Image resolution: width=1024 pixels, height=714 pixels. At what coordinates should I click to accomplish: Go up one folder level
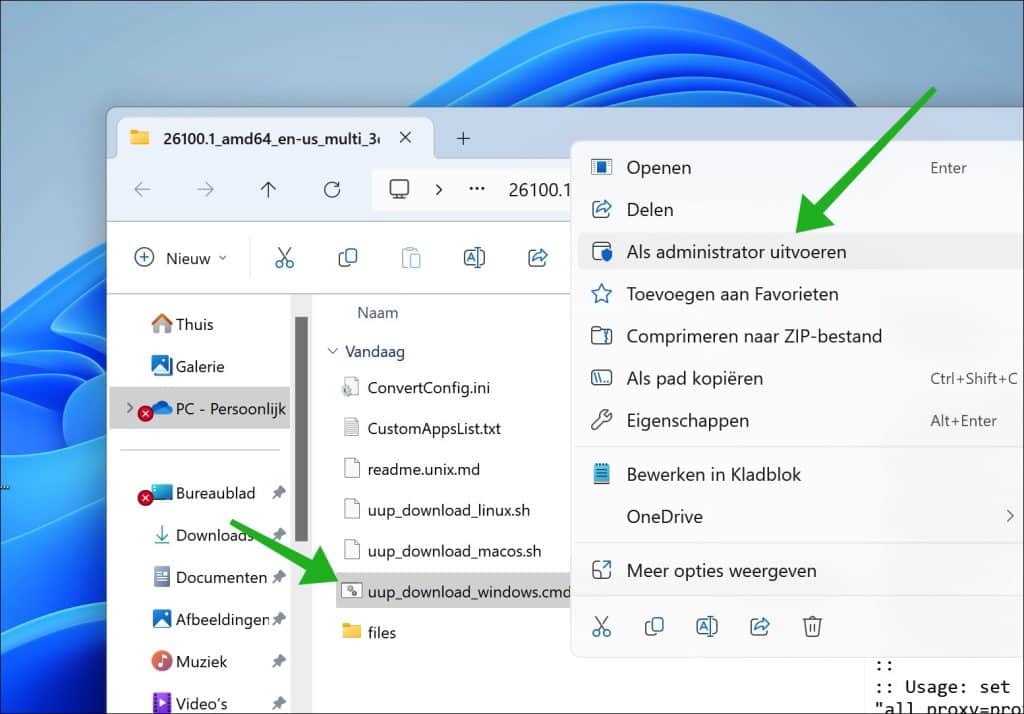click(x=268, y=189)
